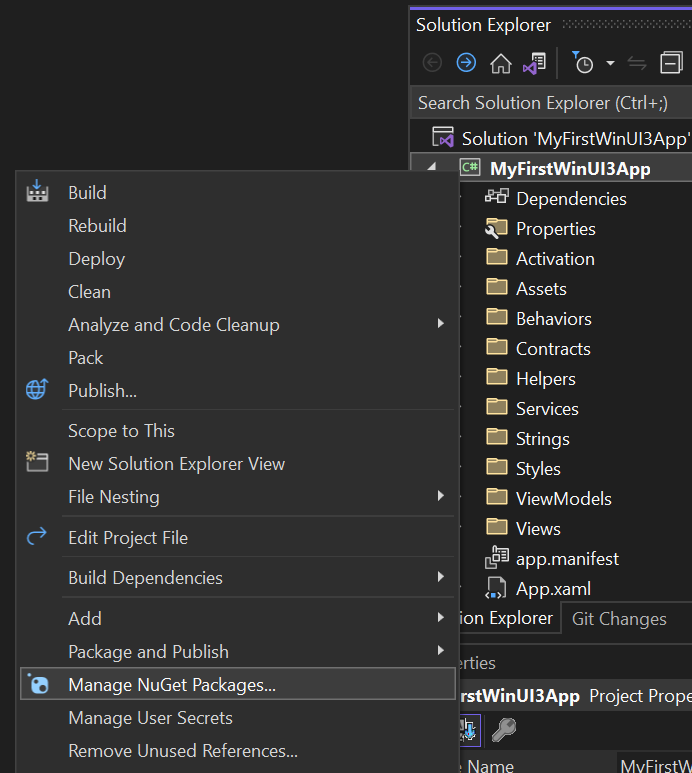Click the Forward navigation arrow icon

[x=466, y=63]
